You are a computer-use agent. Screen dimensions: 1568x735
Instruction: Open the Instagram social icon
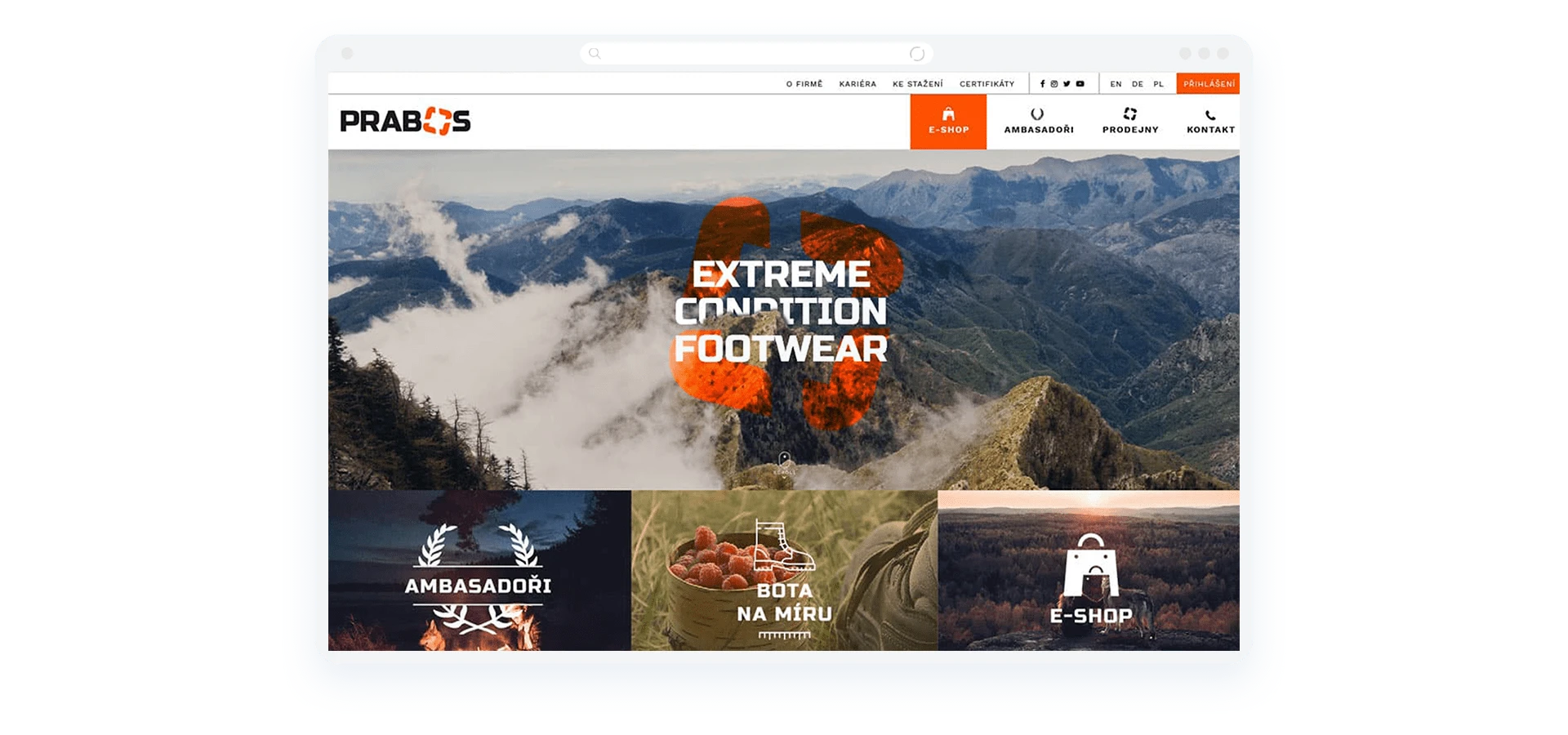tap(1054, 84)
